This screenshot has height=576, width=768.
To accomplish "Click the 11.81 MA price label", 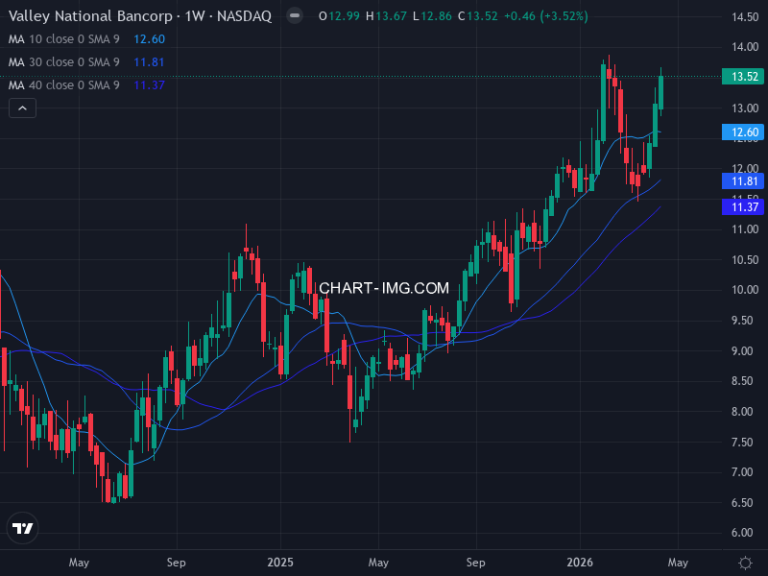I will (743, 181).
